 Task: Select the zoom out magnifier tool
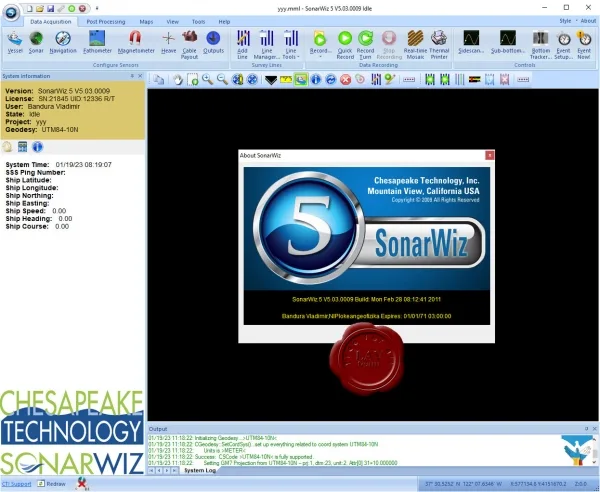point(222,80)
